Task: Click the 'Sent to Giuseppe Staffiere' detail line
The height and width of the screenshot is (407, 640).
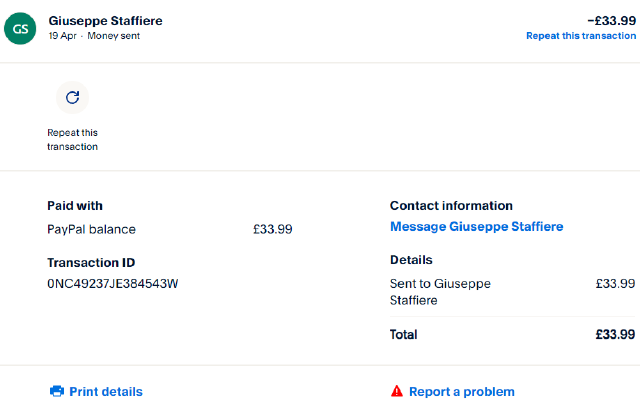Action: [440, 291]
